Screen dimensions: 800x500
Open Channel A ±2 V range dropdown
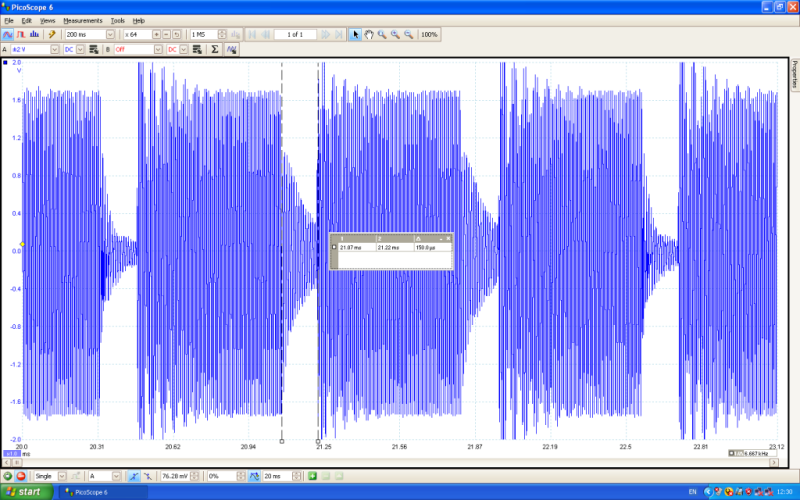56,48
